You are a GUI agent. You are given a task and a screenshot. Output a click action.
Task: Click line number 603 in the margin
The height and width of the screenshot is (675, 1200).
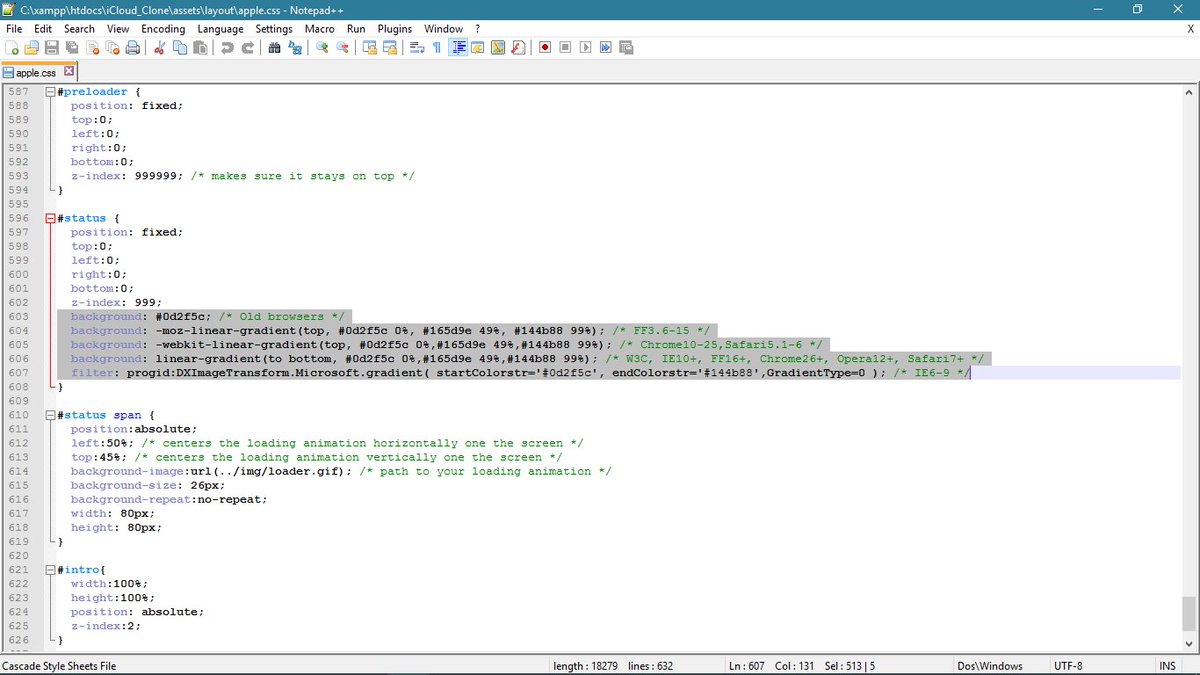click(18, 316)
